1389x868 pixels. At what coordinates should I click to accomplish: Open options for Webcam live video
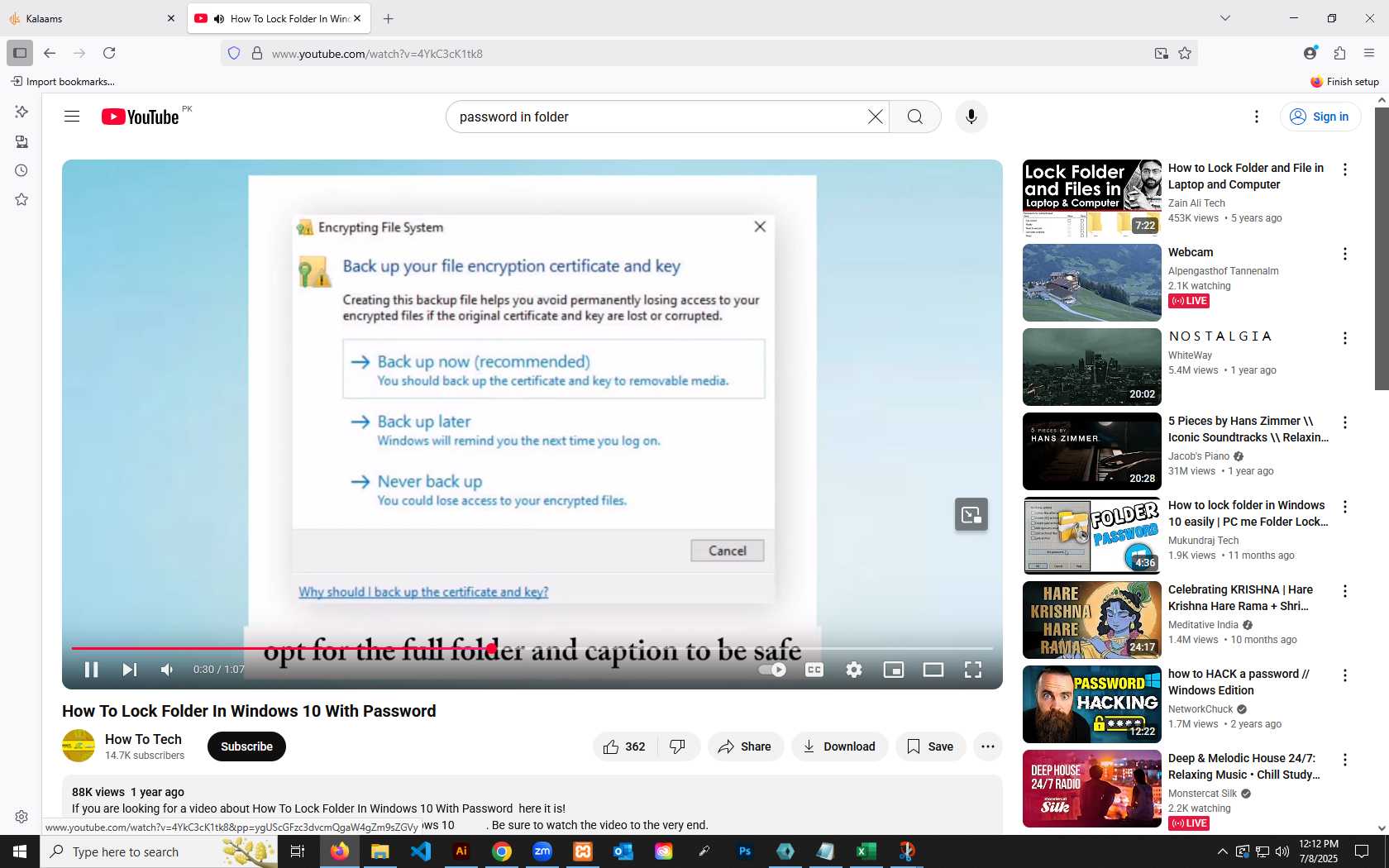[x=1345, y=254]
